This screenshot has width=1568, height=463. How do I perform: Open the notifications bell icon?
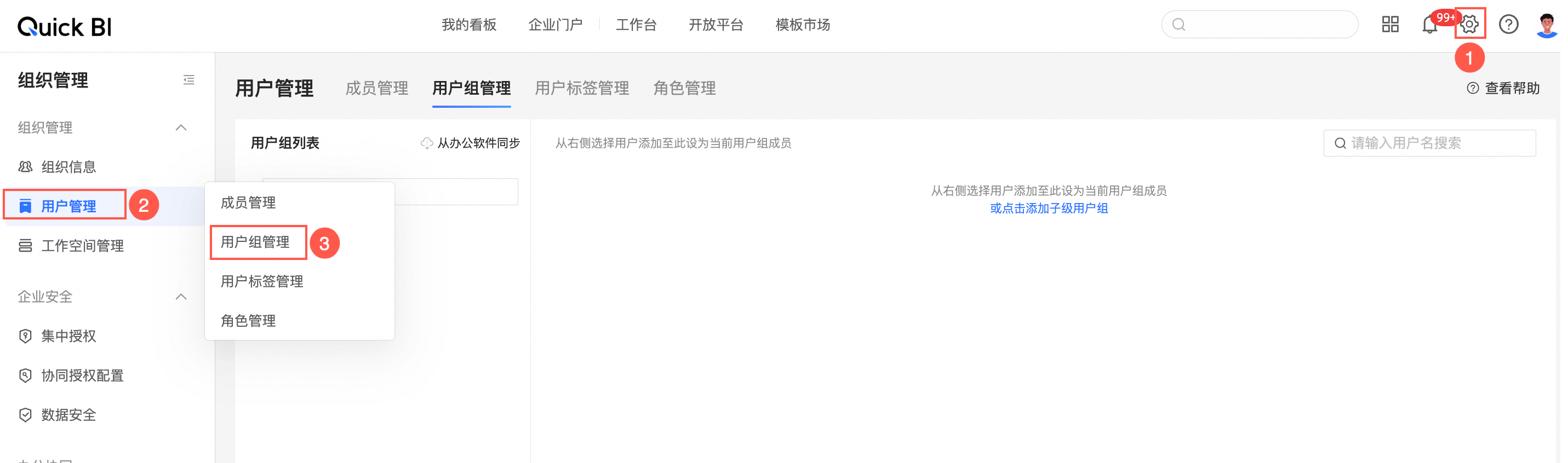[x=1429, y=25]
